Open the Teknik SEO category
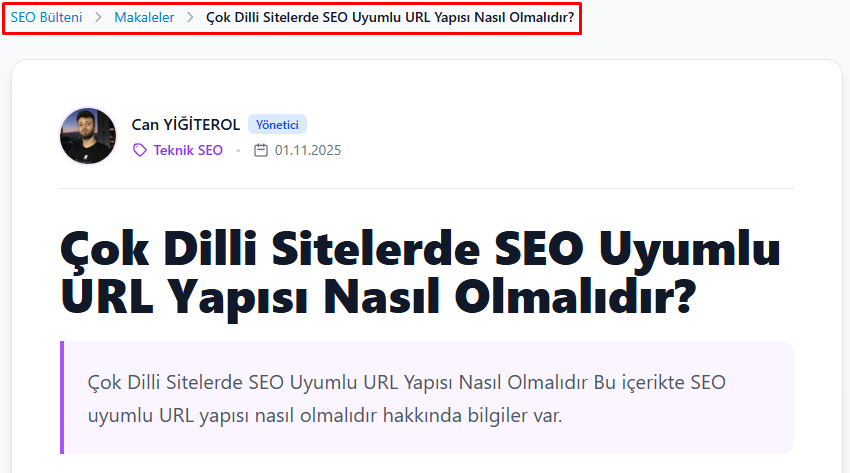This screenshot has height=473, width=850. 187,150
